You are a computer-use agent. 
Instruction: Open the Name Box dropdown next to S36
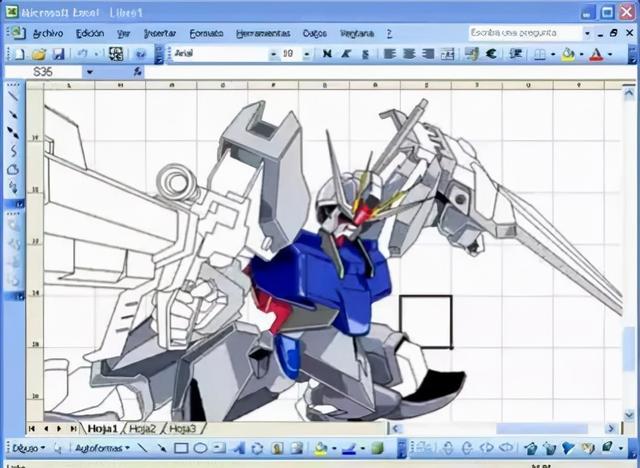(89, 72)
